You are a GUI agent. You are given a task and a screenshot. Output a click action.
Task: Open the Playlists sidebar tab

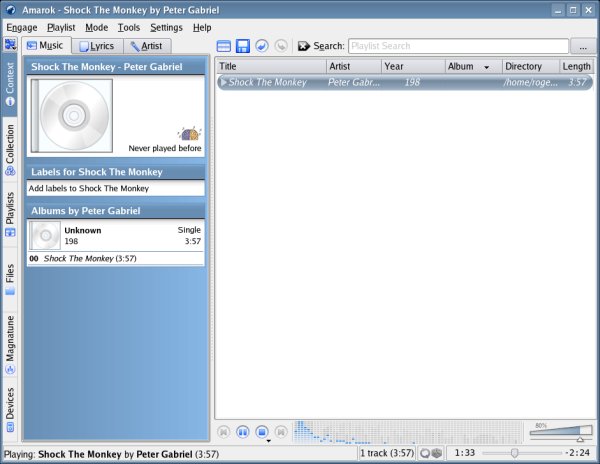point(10,214)
